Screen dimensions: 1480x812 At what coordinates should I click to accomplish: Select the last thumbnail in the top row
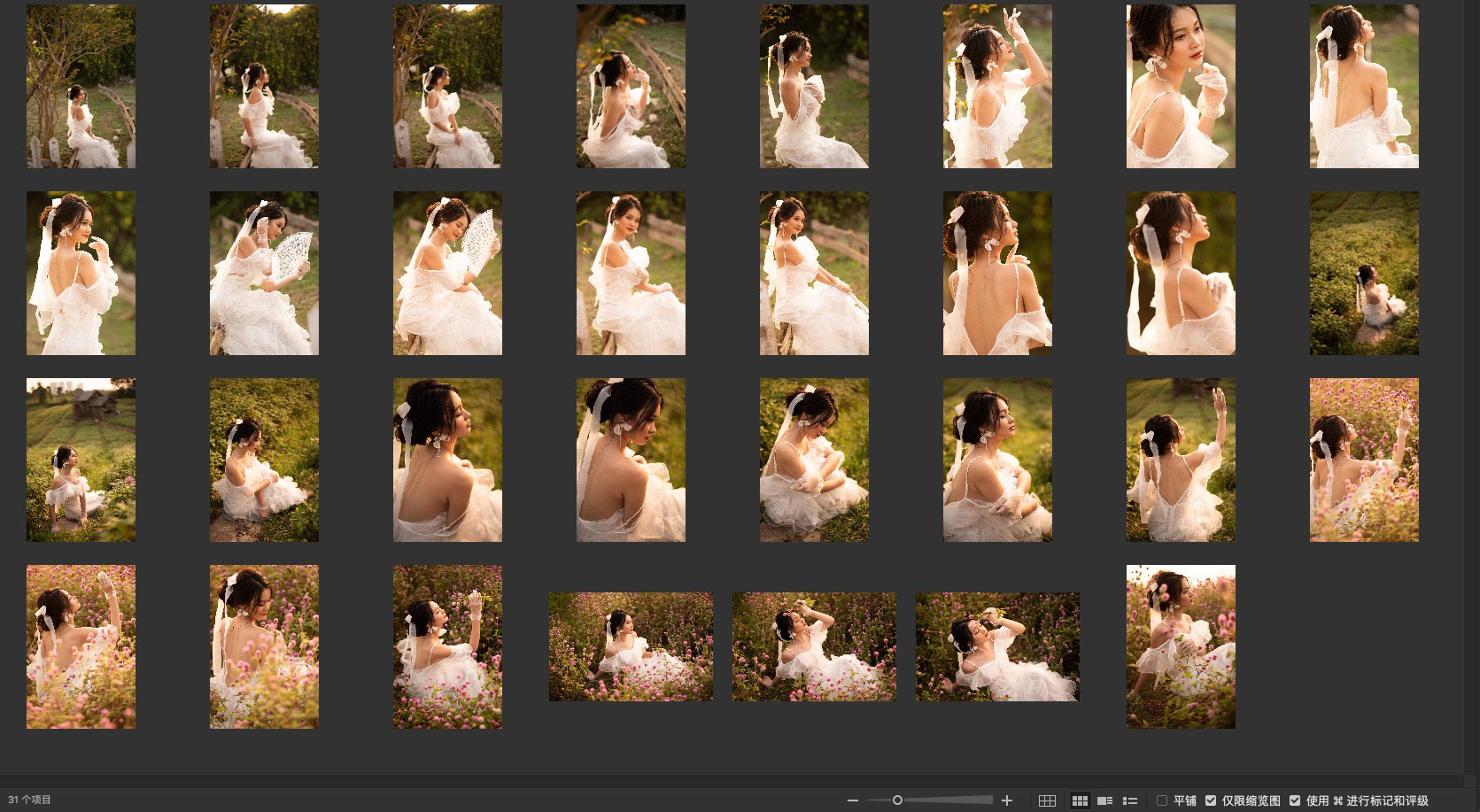pos(1364,86)
